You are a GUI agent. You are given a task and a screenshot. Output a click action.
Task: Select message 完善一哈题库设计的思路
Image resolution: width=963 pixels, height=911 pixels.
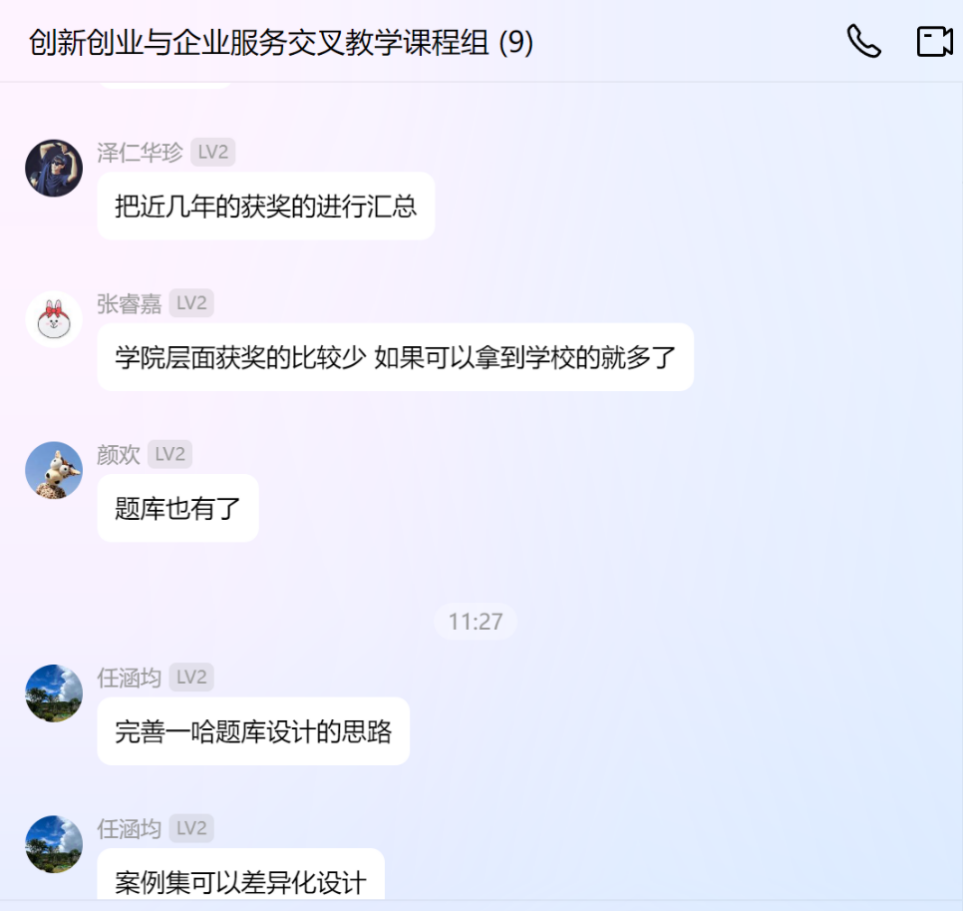253,731
